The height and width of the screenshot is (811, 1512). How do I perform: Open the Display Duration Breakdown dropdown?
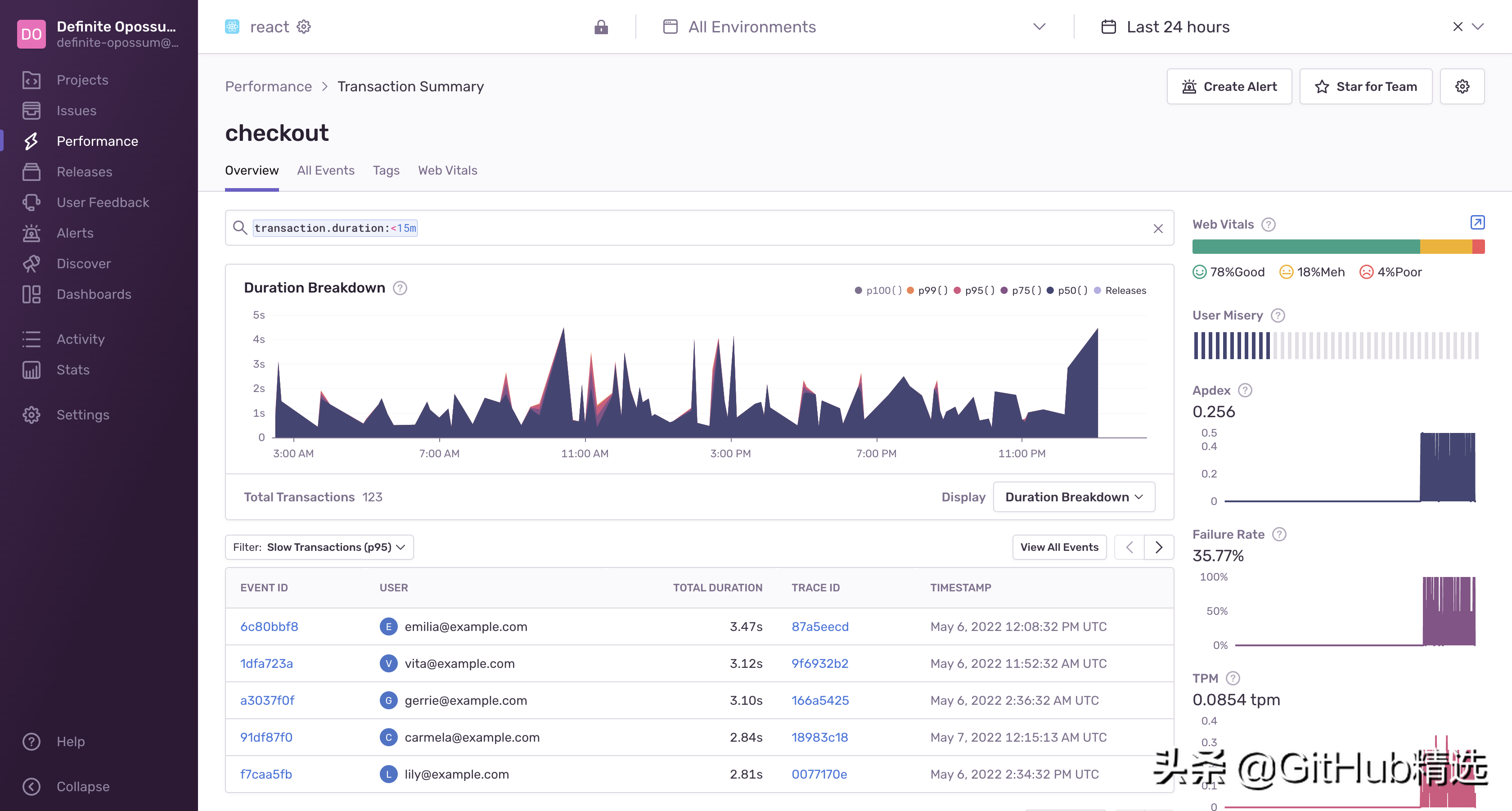point(1074,497)
